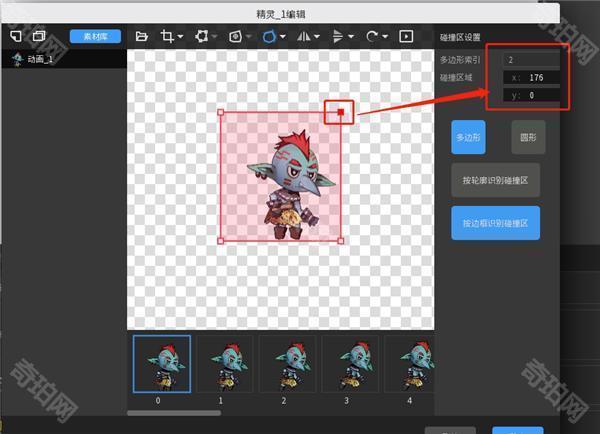
Task: Click the frame strip horizontal scrollbar
Action: [174, 413]
